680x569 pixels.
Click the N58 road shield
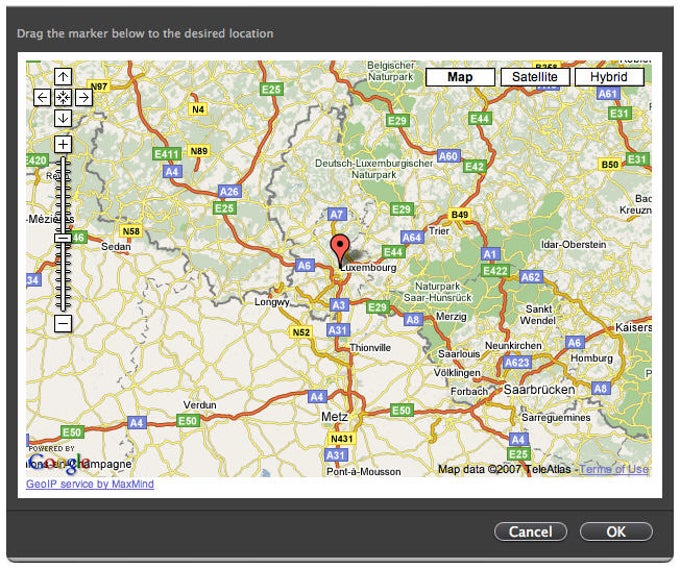[131, 231]
